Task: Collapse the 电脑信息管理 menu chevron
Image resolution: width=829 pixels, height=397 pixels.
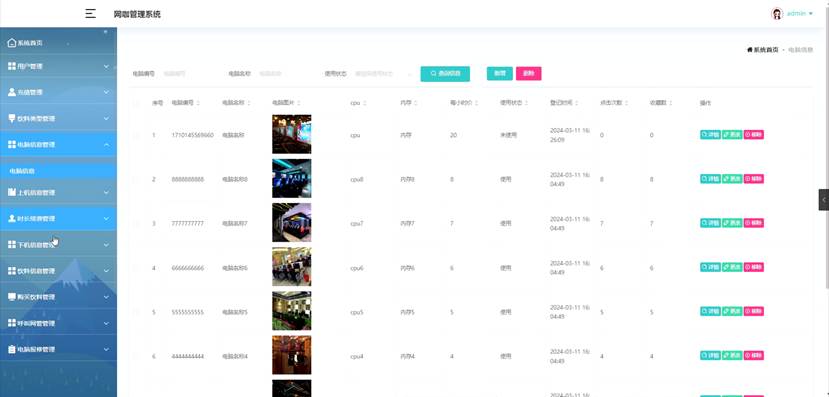Action: [x=106, y=144]
